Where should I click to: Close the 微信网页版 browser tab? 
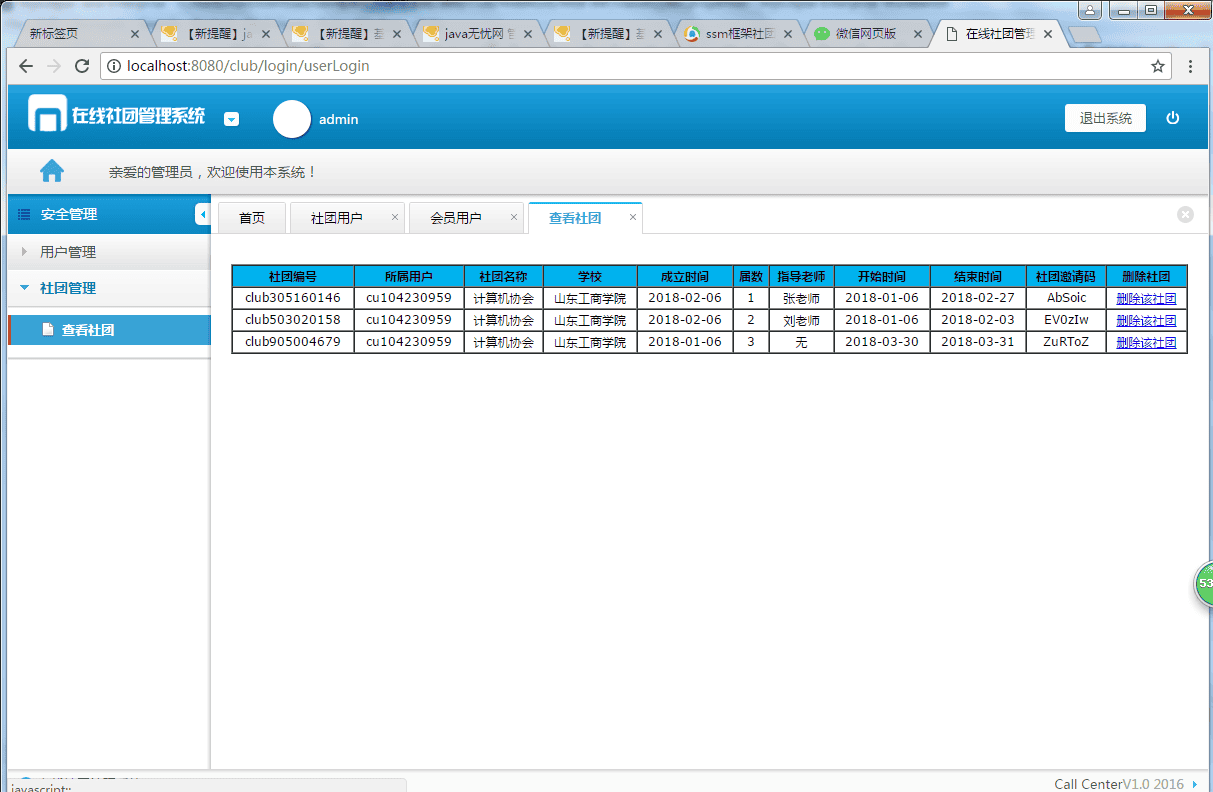(918, 33)
